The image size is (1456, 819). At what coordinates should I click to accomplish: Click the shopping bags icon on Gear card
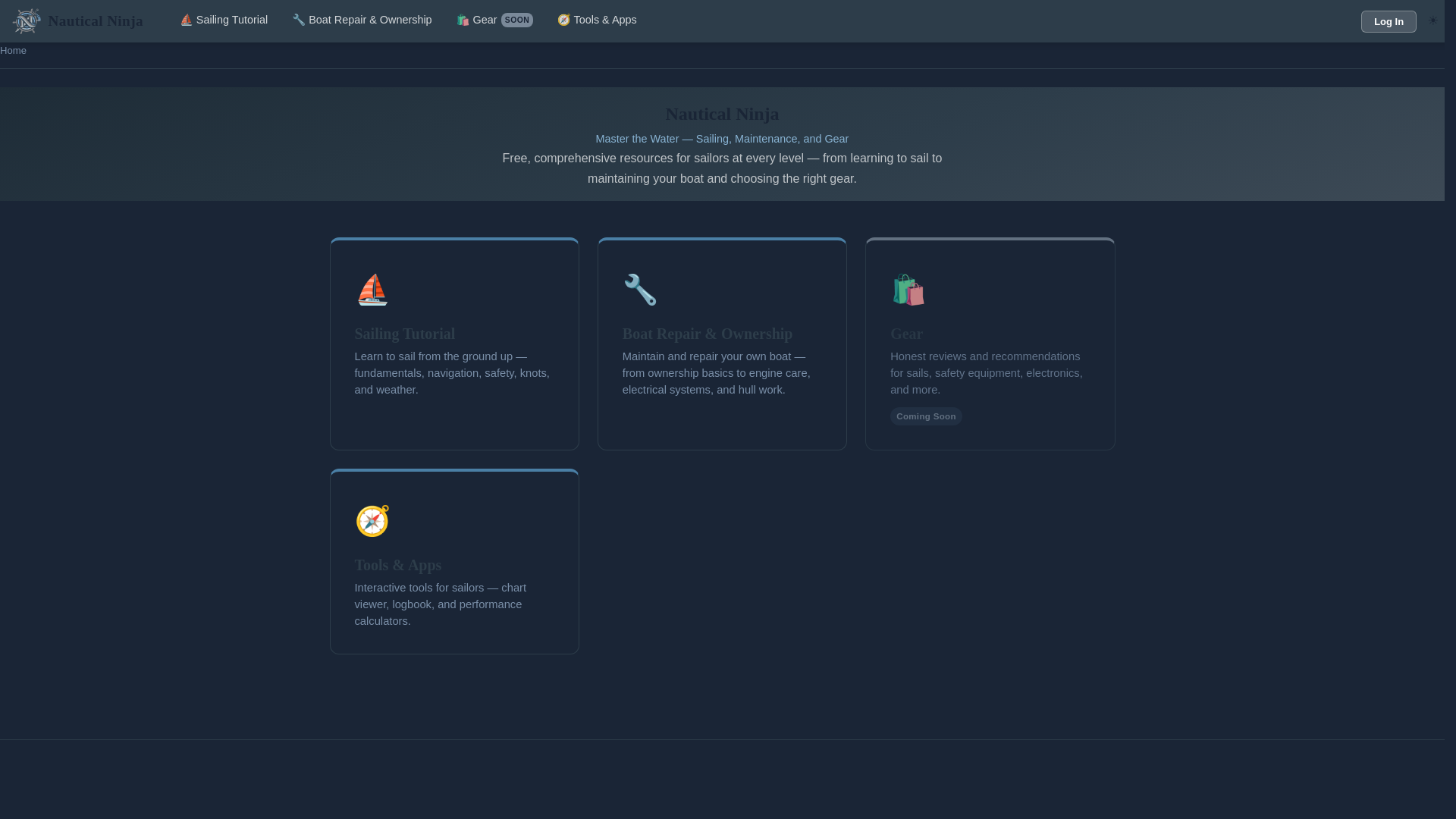pos(908,290)
